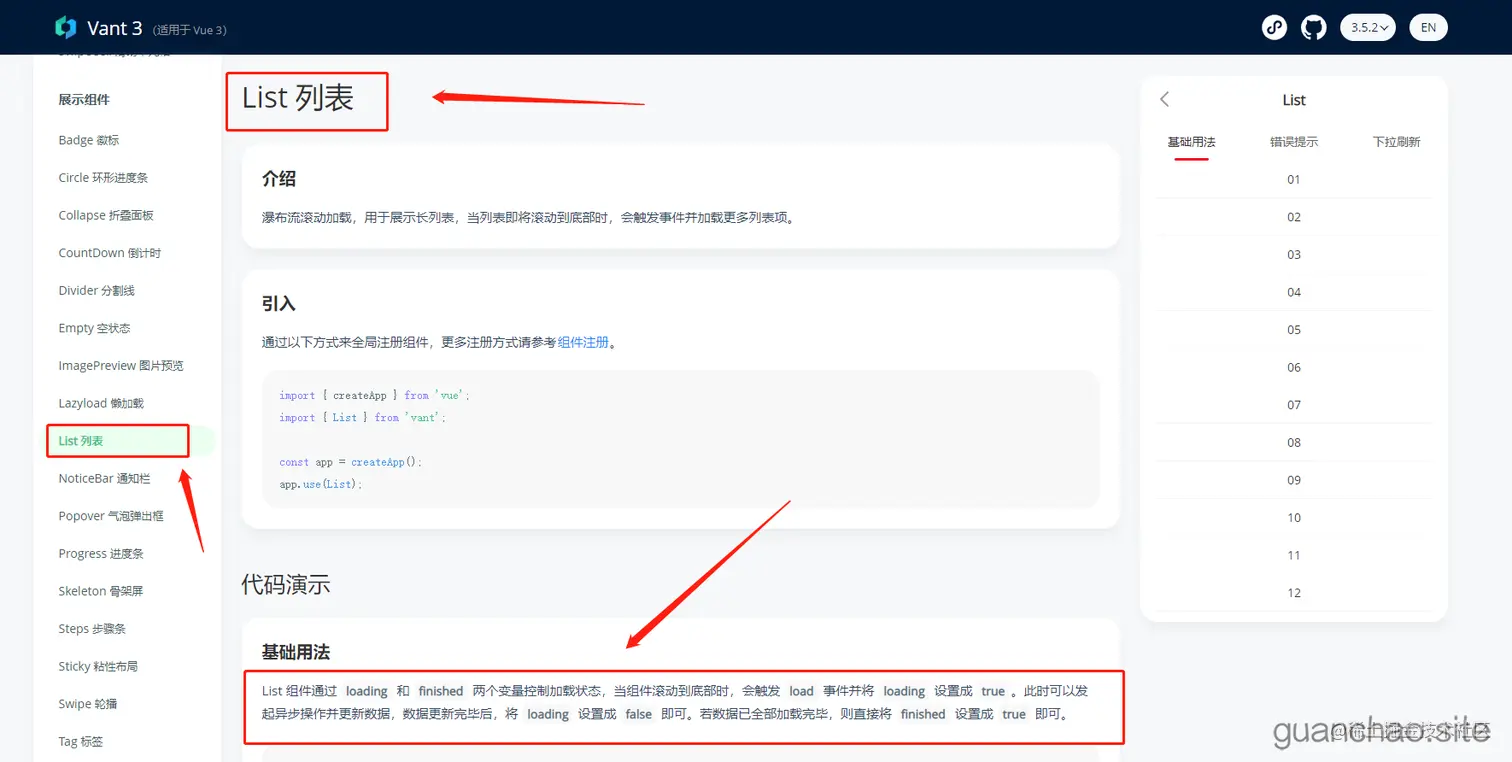Open Divider 分割线 in sidebar
This screenshot has width=1512, height=762.
[96, 291]
